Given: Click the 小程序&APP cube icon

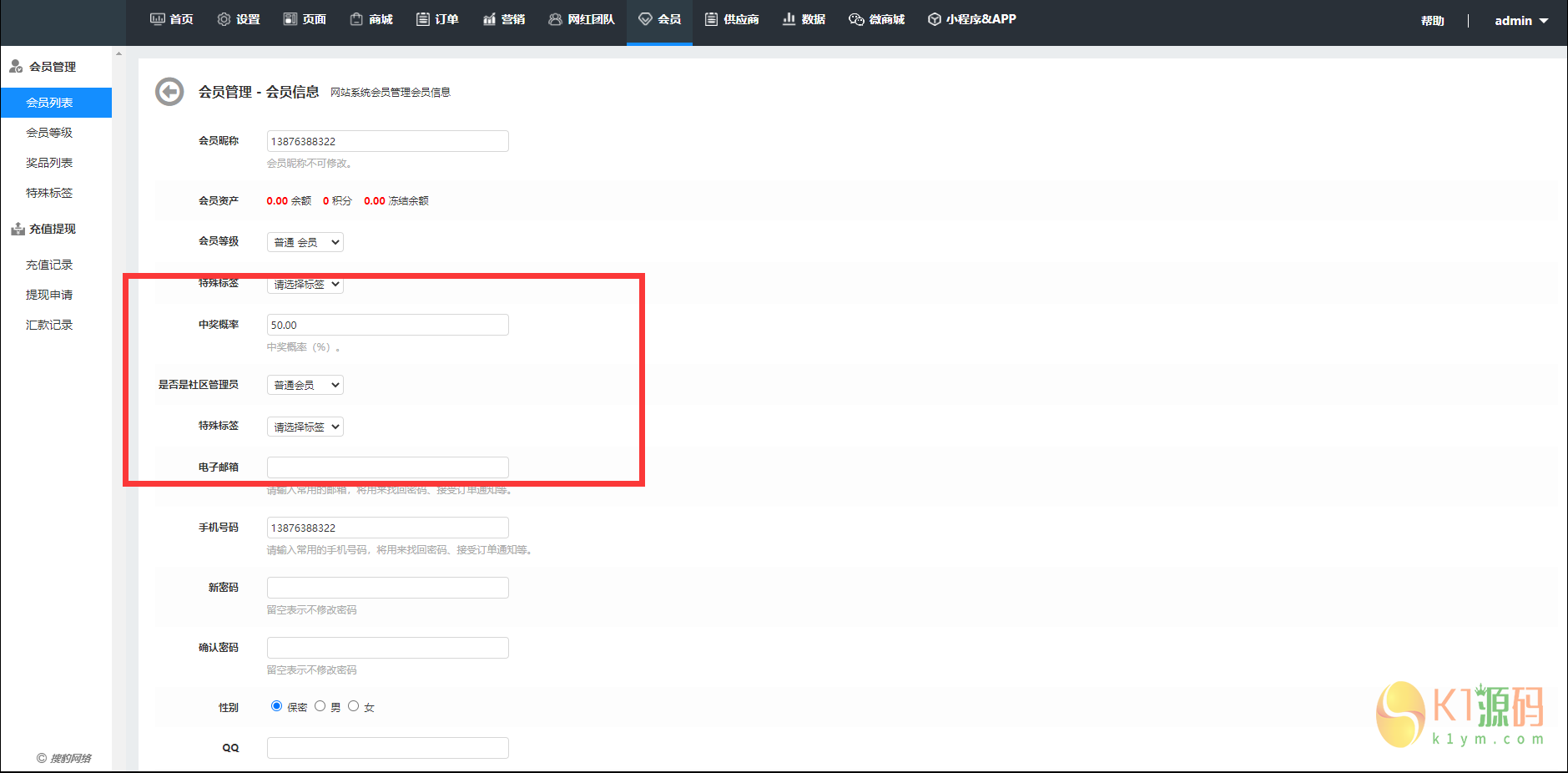Looking at the screenshot, I should pyautogui.click(x=935, y=19).
